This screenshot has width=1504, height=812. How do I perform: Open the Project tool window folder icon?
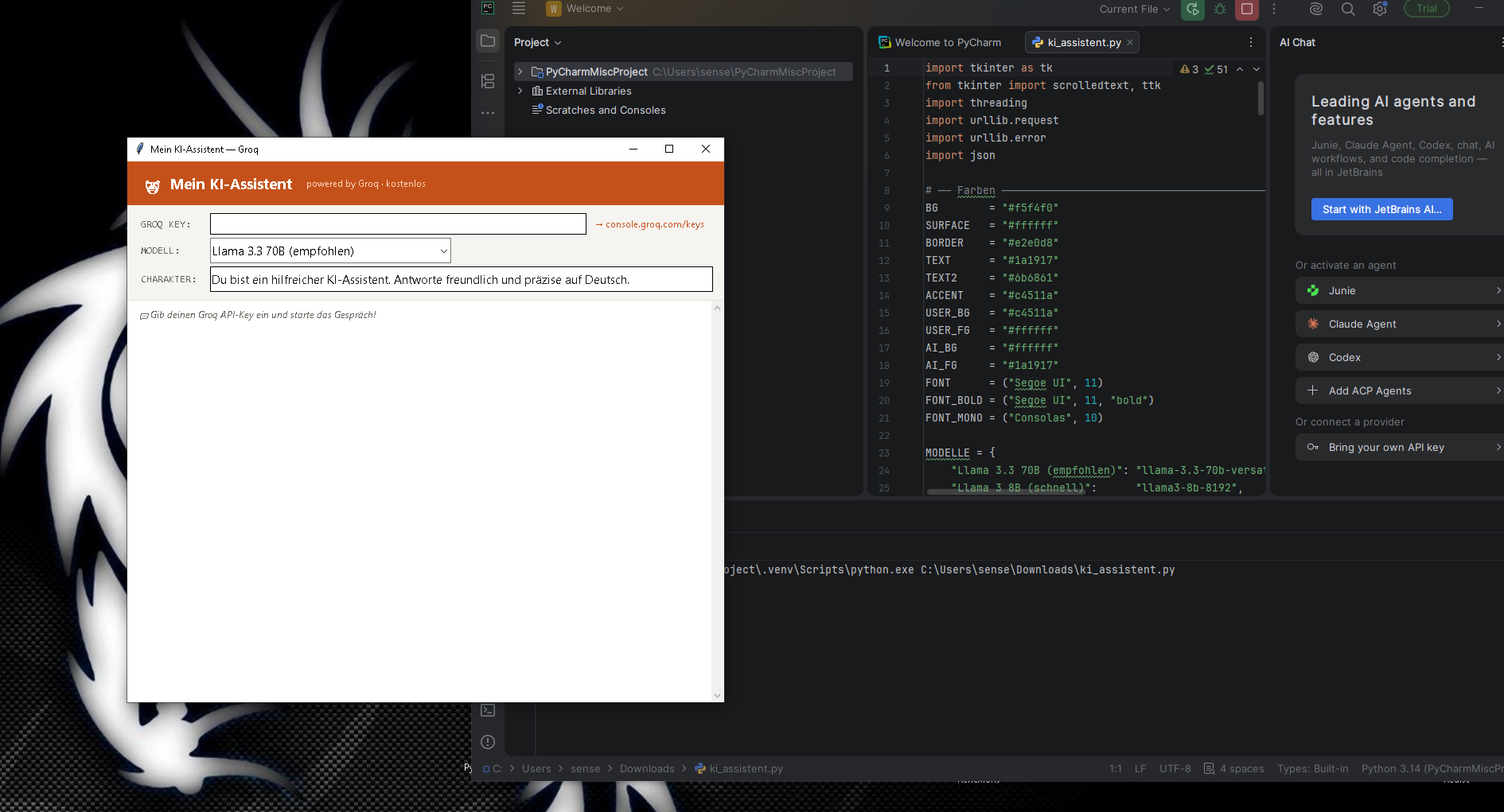click(x=488, y=41)
